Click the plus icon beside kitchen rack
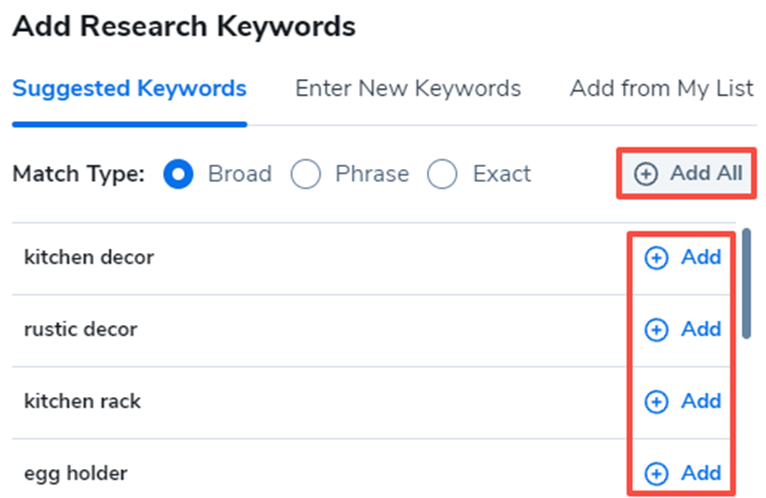The image size is (766, 498). (x=656, y=402)
